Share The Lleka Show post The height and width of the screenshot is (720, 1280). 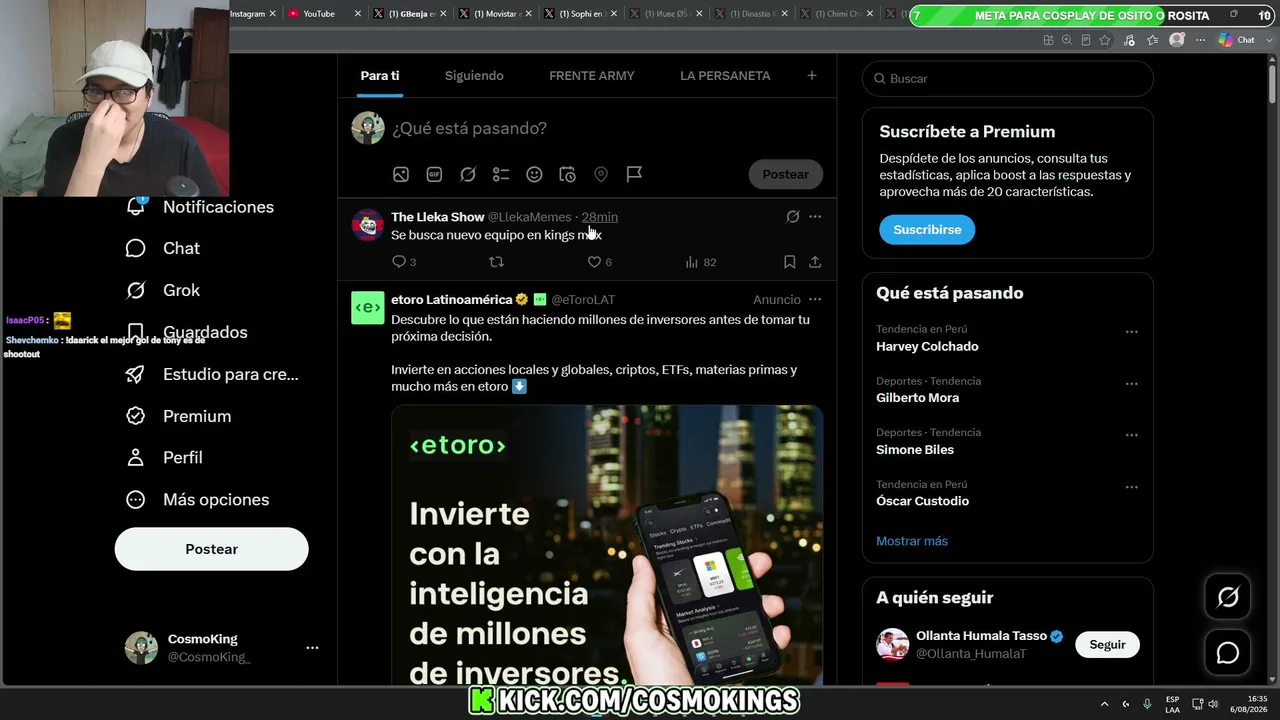pos(815,262)
